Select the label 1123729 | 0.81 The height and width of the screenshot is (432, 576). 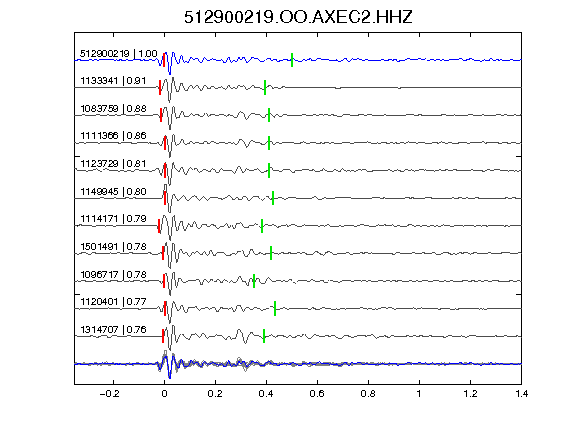coord(113,164)
